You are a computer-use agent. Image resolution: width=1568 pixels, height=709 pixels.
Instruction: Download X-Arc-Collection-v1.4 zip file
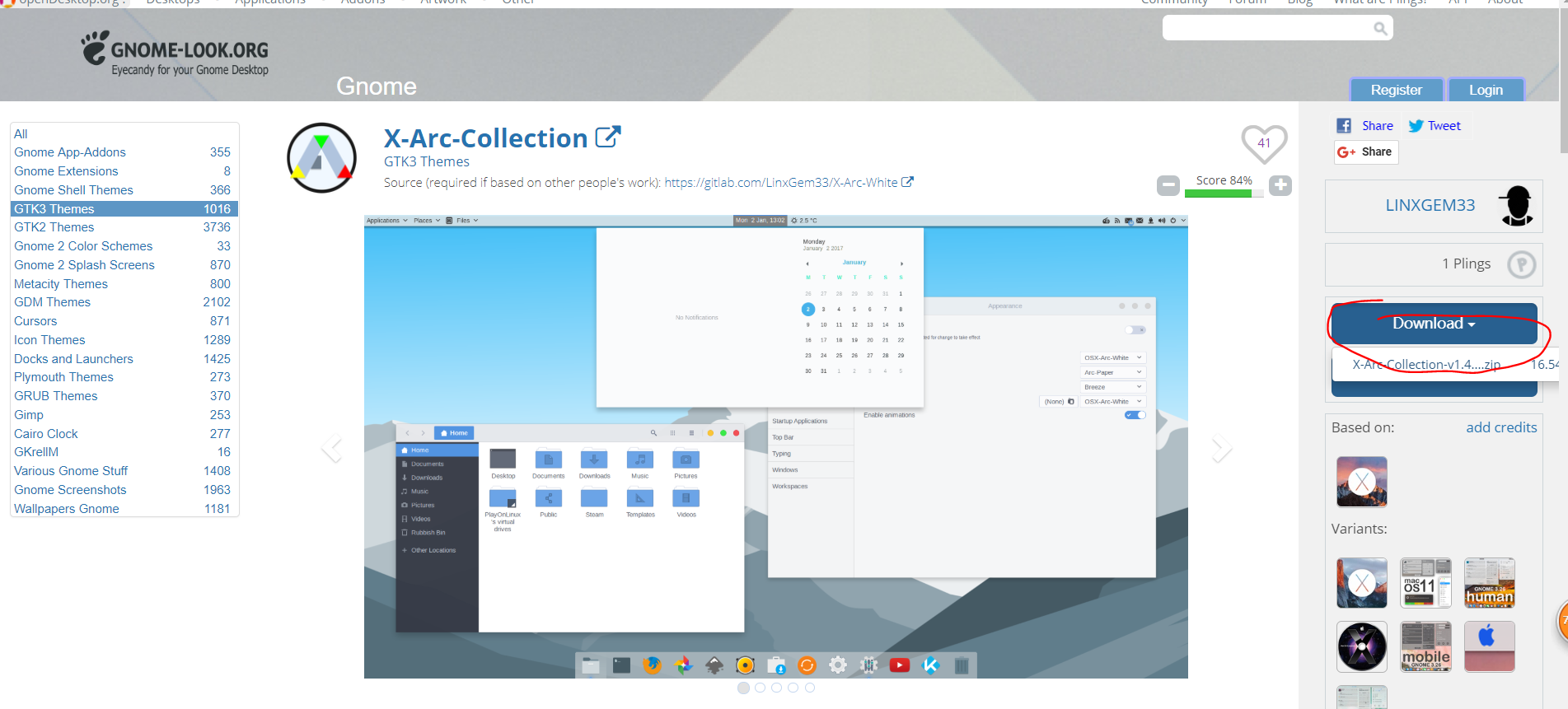pyautogui.click(x=1426, y=365)
